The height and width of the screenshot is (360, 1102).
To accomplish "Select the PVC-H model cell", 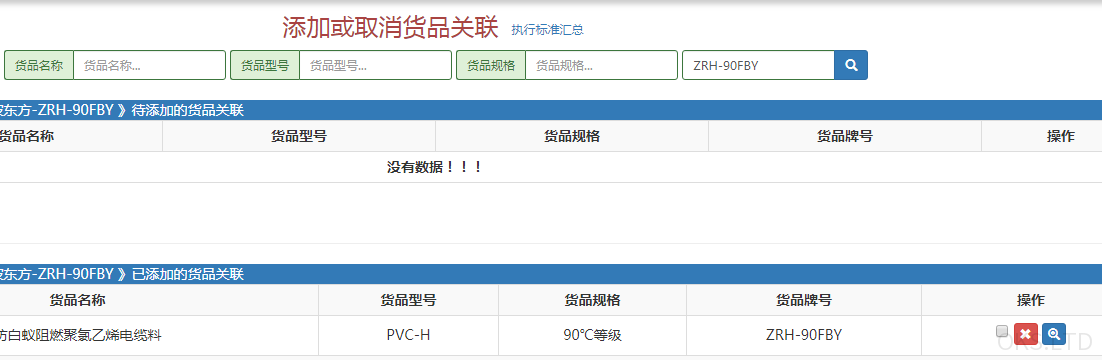I will click(x=408, y=335).
